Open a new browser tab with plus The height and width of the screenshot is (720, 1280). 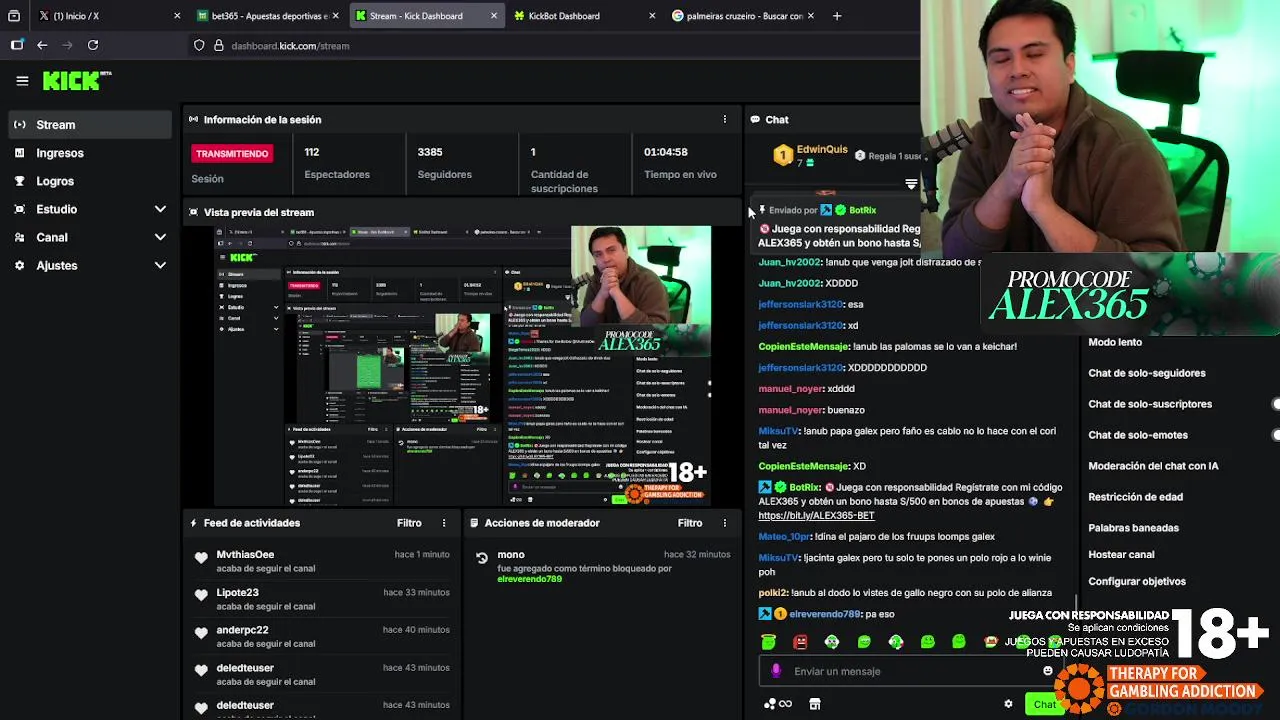point(837,16)
